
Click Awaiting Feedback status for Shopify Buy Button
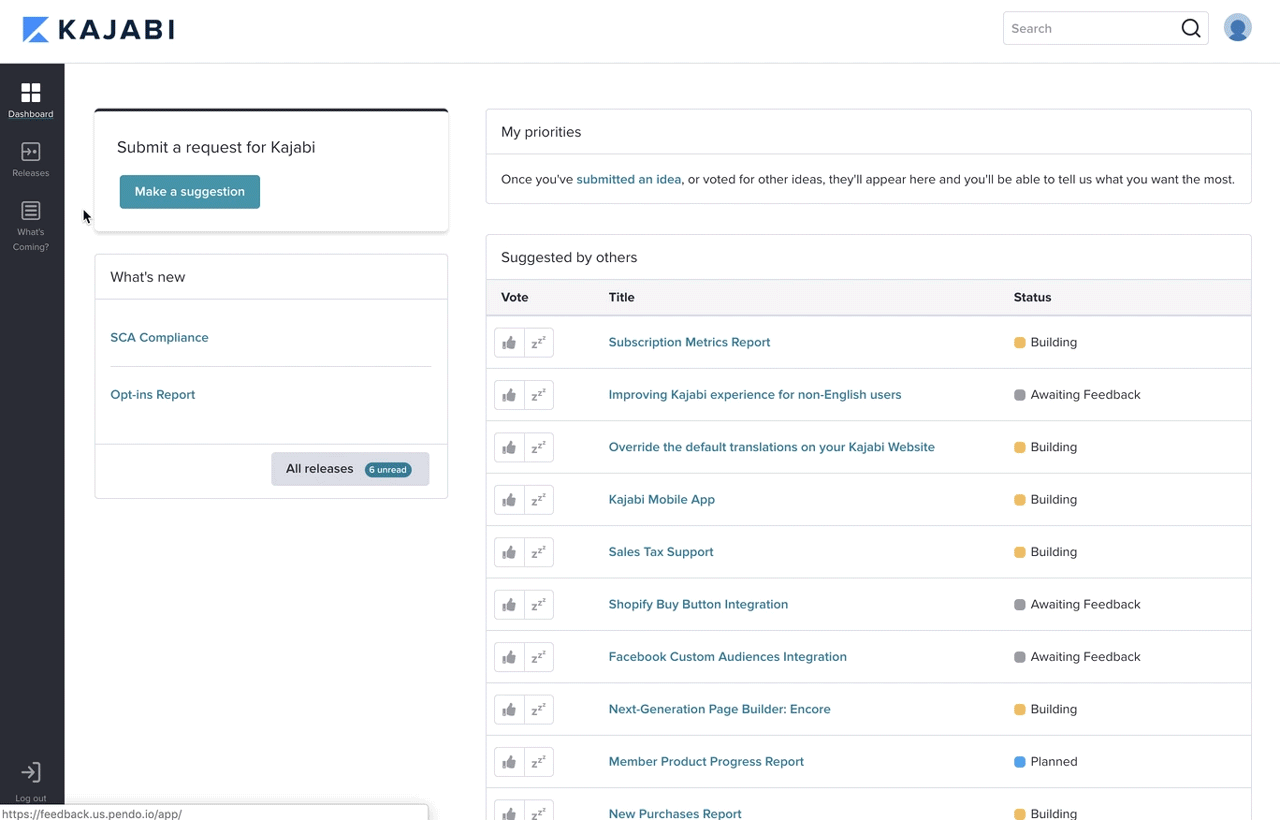(1077, 605)
